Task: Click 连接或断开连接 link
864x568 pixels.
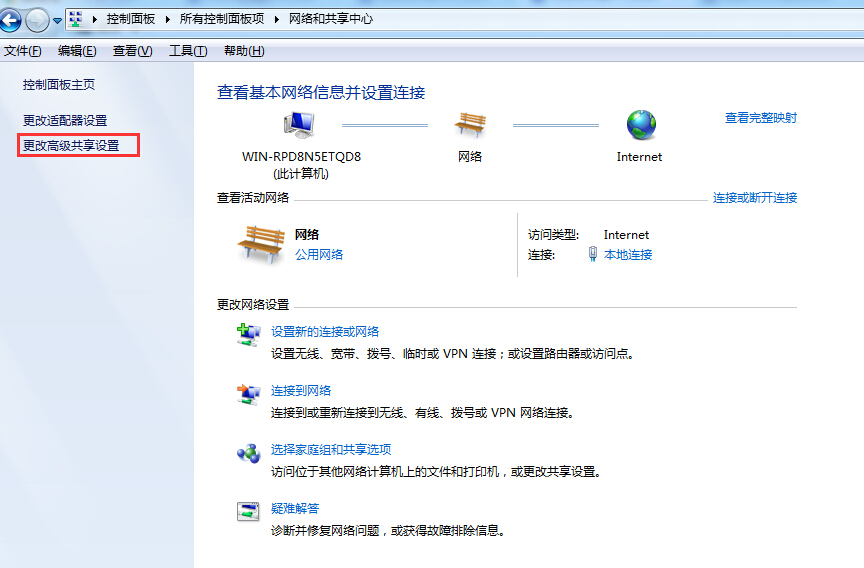Action: 755,198
